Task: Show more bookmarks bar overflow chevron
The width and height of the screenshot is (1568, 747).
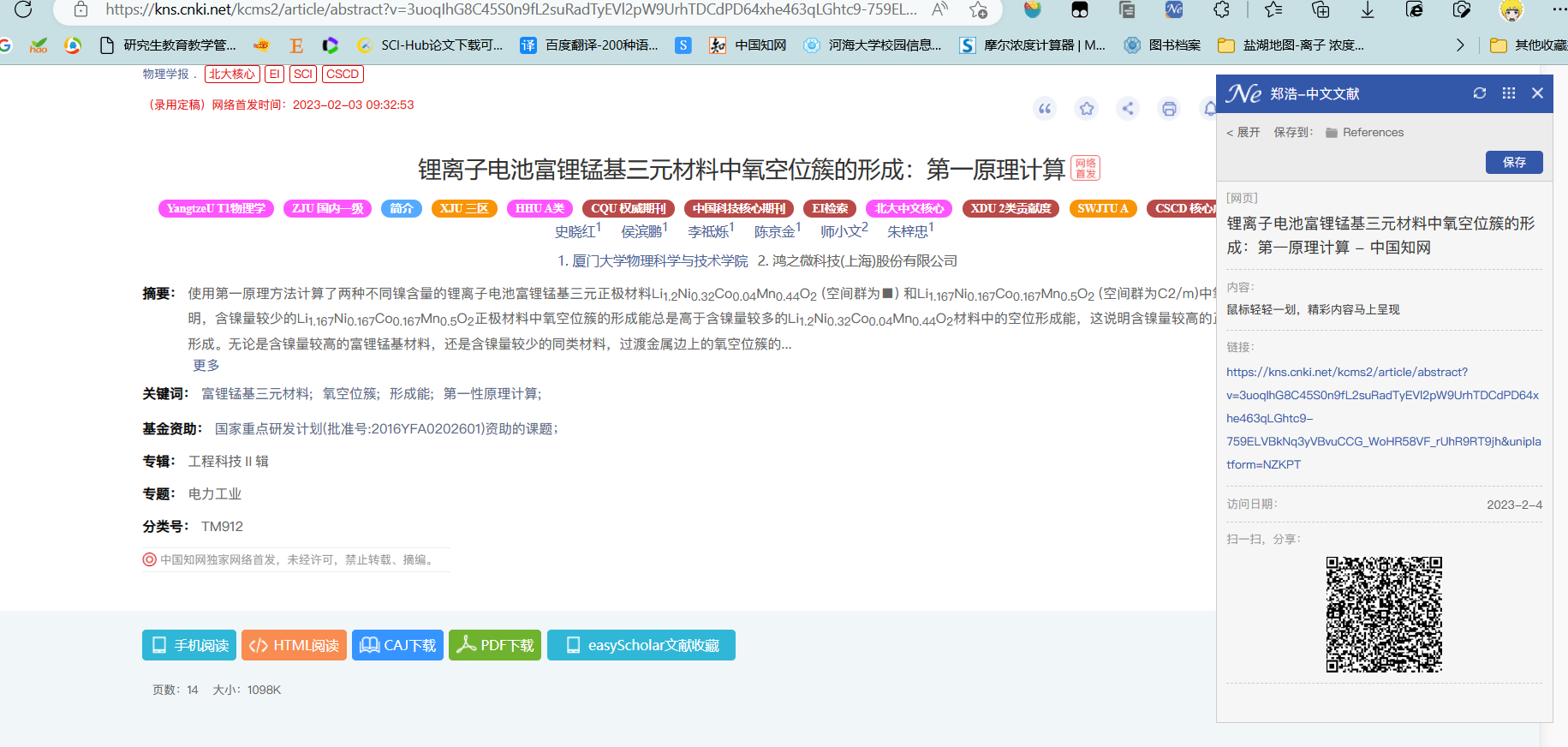Action: tap(1460, 45)
